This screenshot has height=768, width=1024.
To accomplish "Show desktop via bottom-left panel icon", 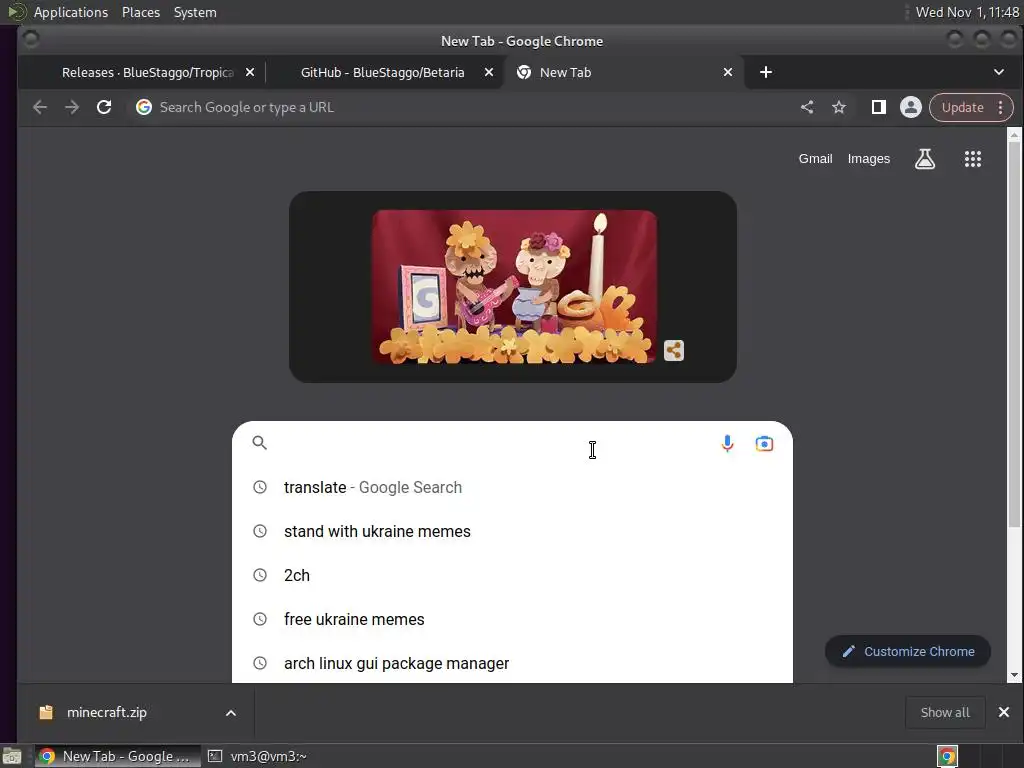I will click(x=12, y=756).
